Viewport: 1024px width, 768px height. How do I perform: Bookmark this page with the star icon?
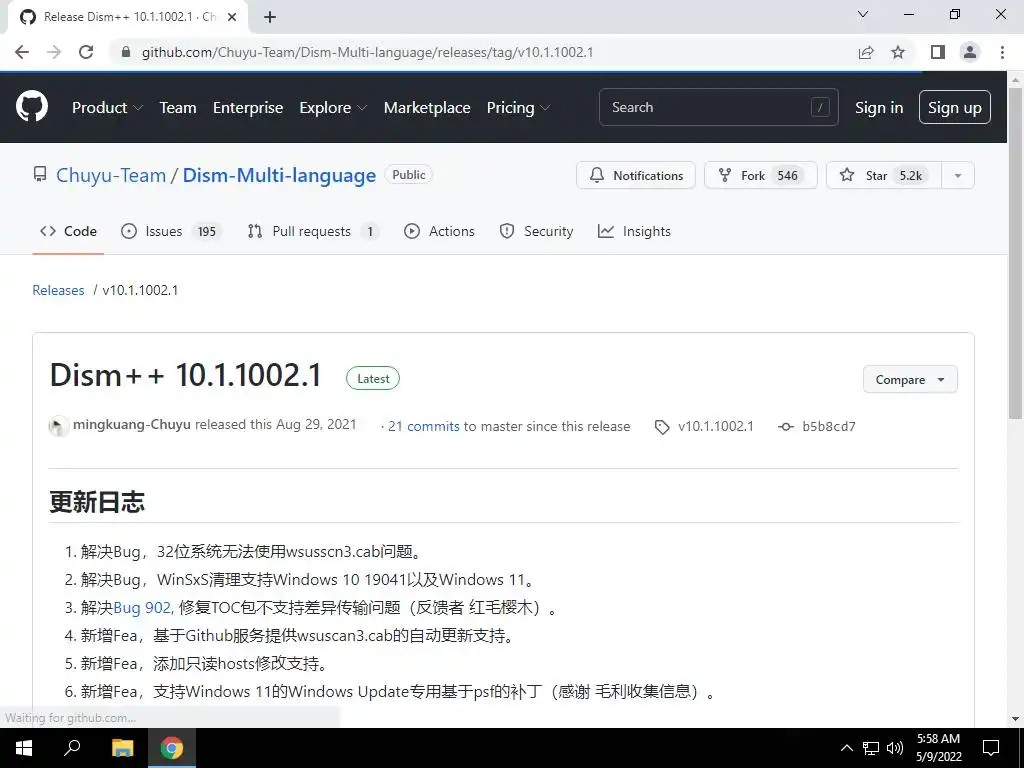click(x=898, y=52)
